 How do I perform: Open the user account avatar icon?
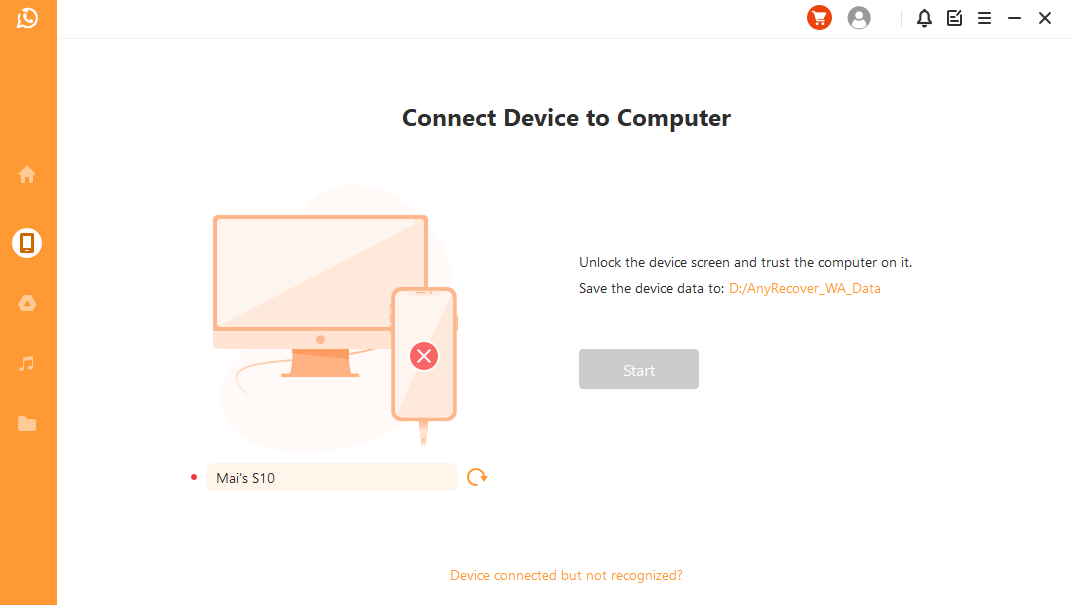[858, 18]
